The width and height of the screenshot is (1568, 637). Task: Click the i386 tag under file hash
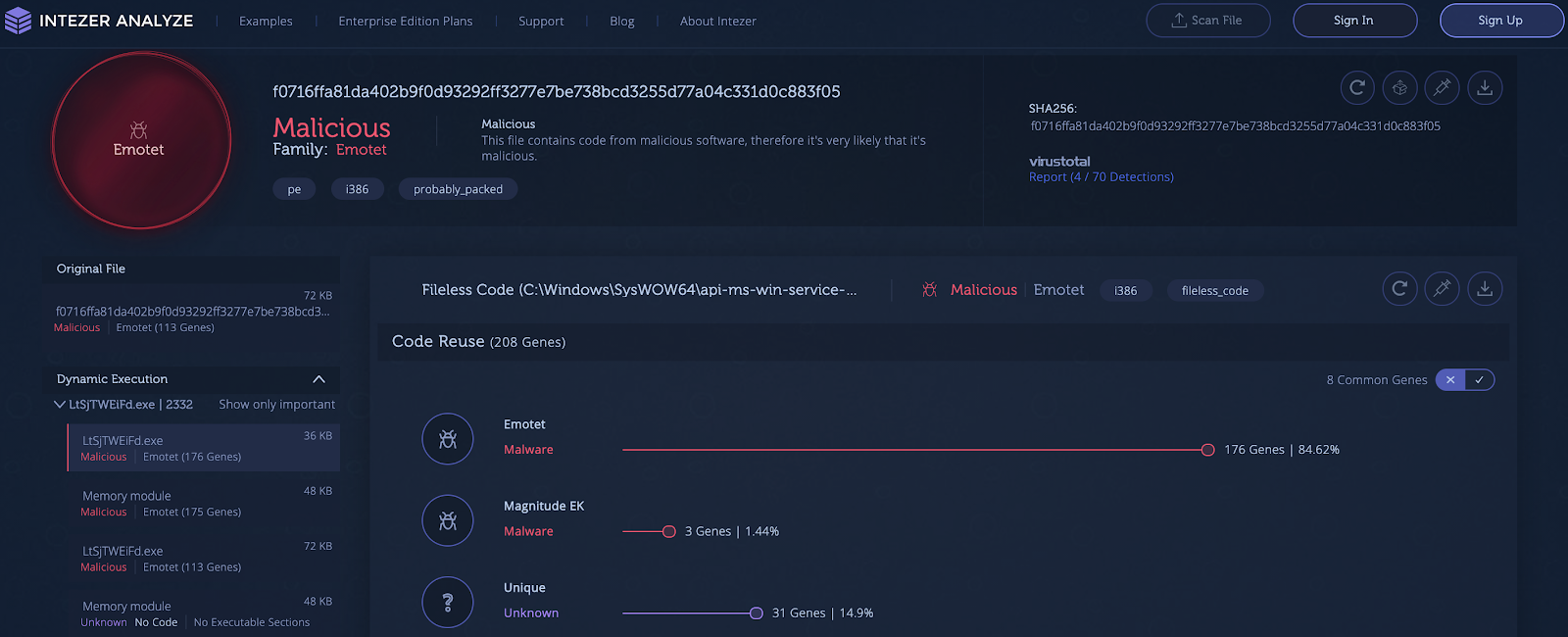click(357, 189)
